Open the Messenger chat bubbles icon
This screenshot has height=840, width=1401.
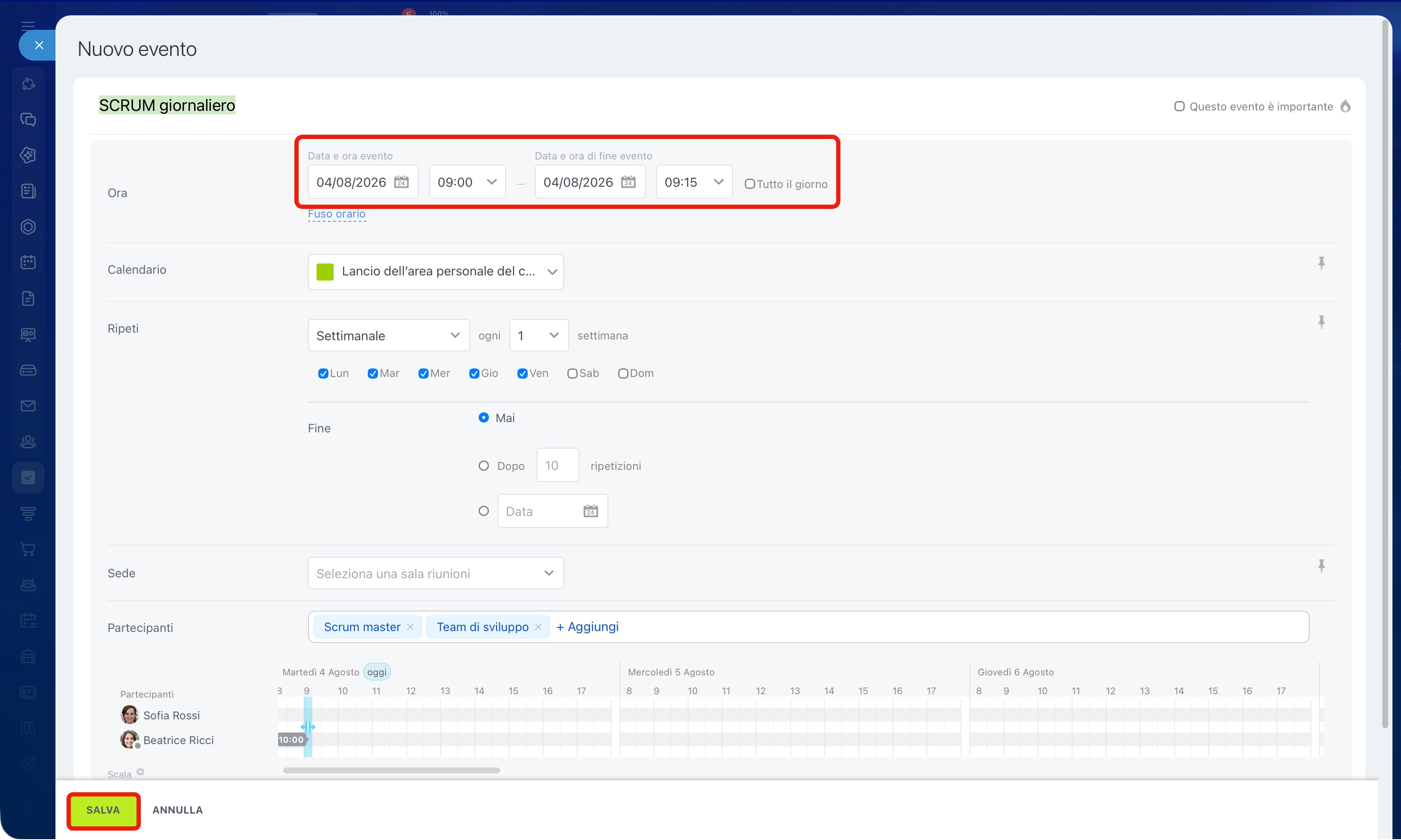click(28, 119)
